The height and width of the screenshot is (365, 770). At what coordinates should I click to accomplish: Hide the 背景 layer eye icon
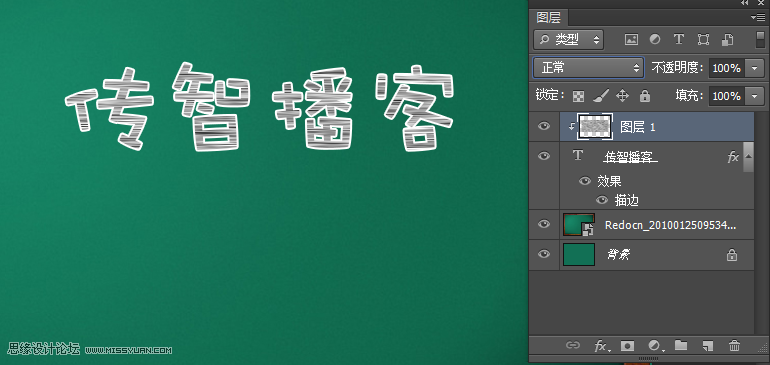[x=544, y=254]
